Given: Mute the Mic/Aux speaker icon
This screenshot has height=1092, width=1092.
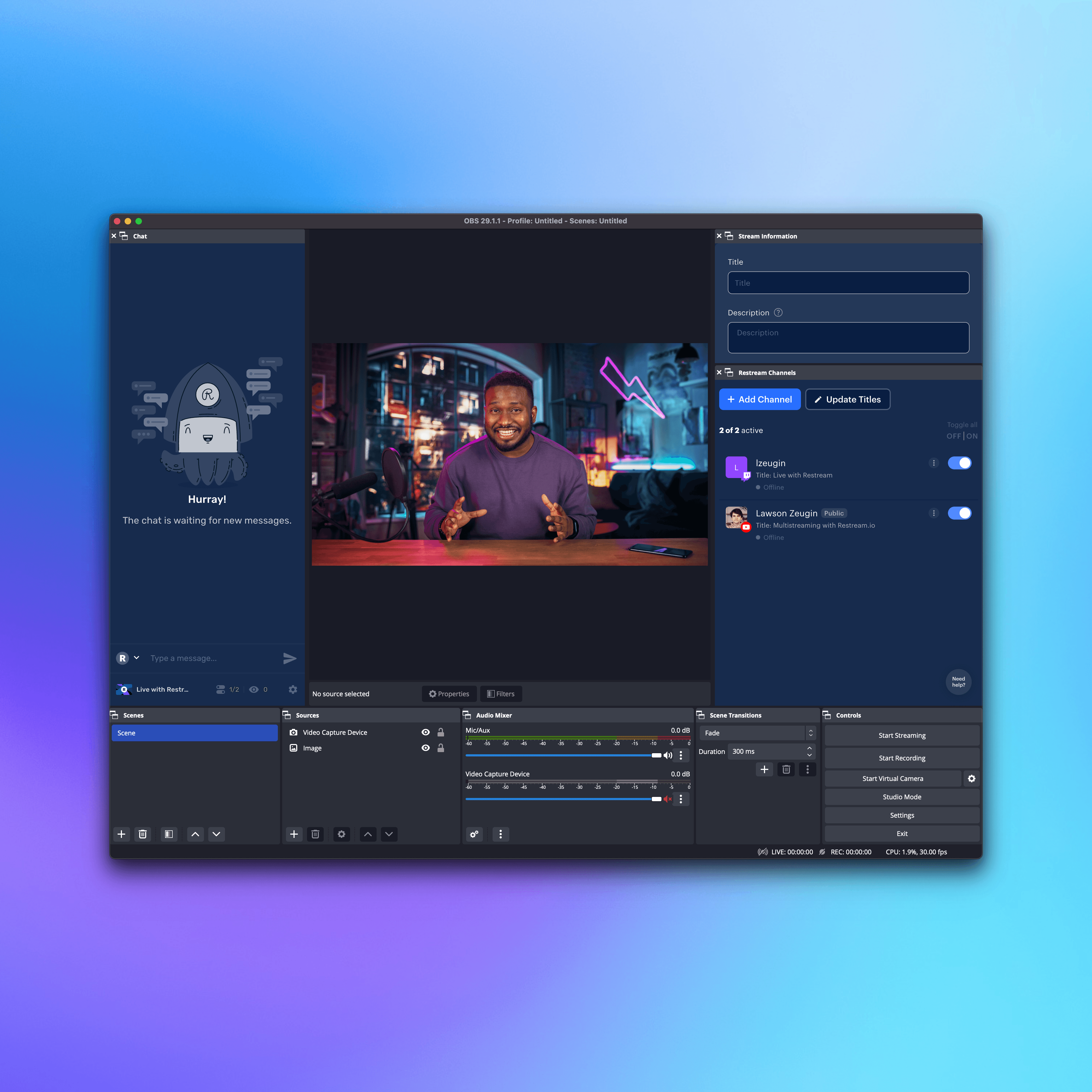Looking at the screenshot, I should (667, 755).
